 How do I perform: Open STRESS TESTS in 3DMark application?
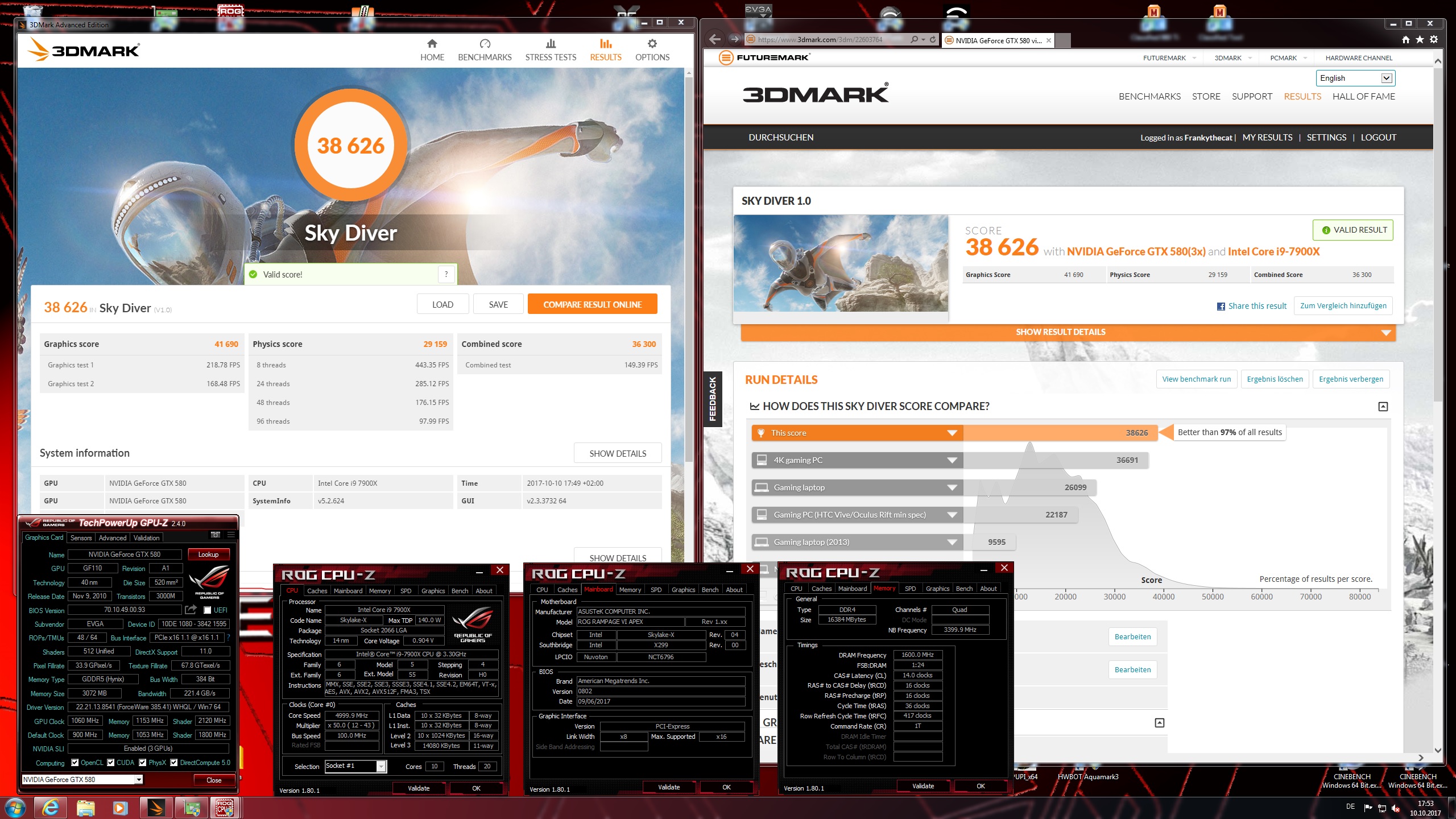[551, 50]
